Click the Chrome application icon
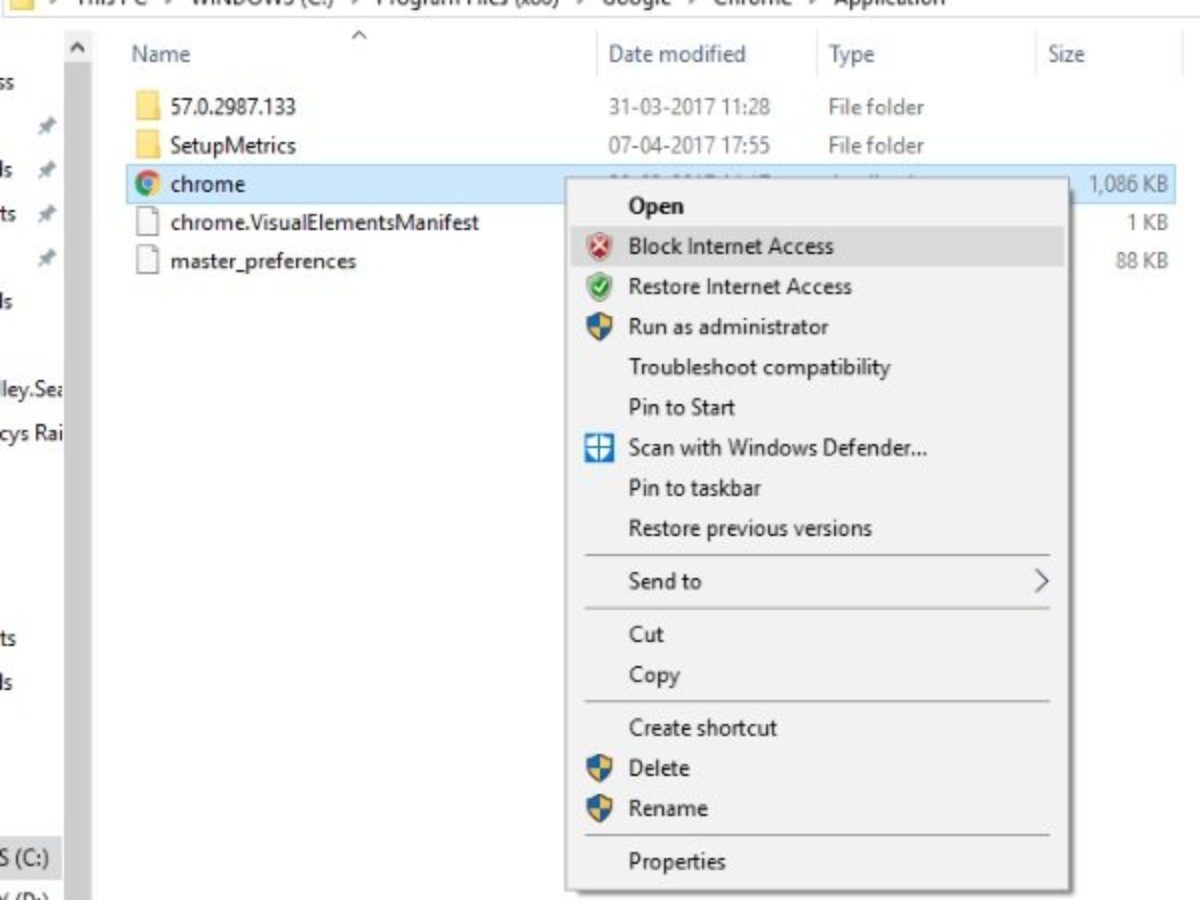The image size is (1200, 900). click(x=148, y=184)
